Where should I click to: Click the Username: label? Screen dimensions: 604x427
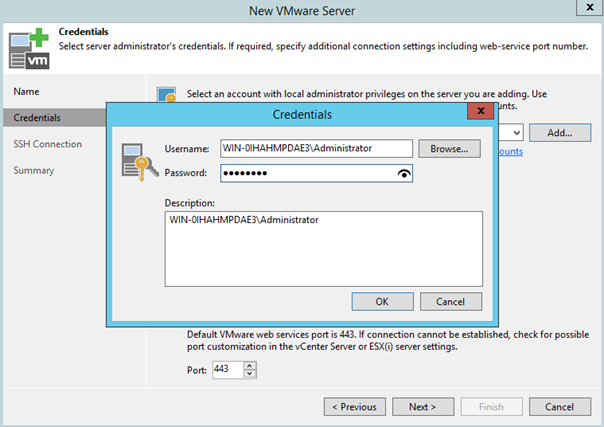point(187,149)
